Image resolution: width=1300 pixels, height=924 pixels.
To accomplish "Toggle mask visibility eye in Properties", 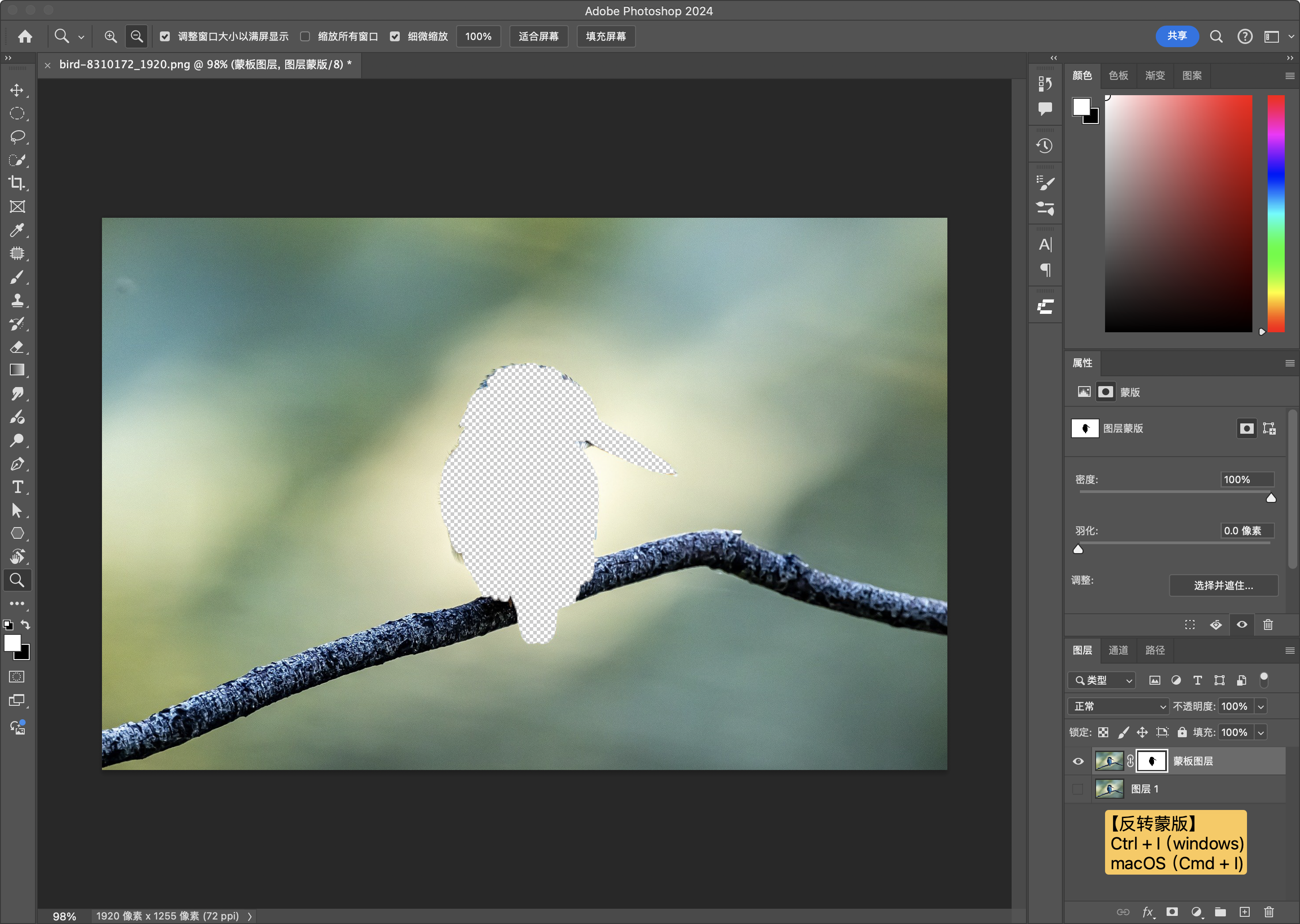I will (x=1242, y=625).
